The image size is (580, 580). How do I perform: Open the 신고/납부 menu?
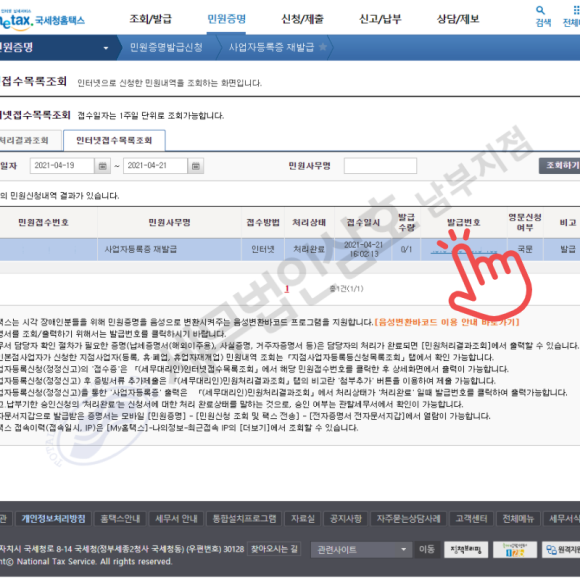[380, 19]
